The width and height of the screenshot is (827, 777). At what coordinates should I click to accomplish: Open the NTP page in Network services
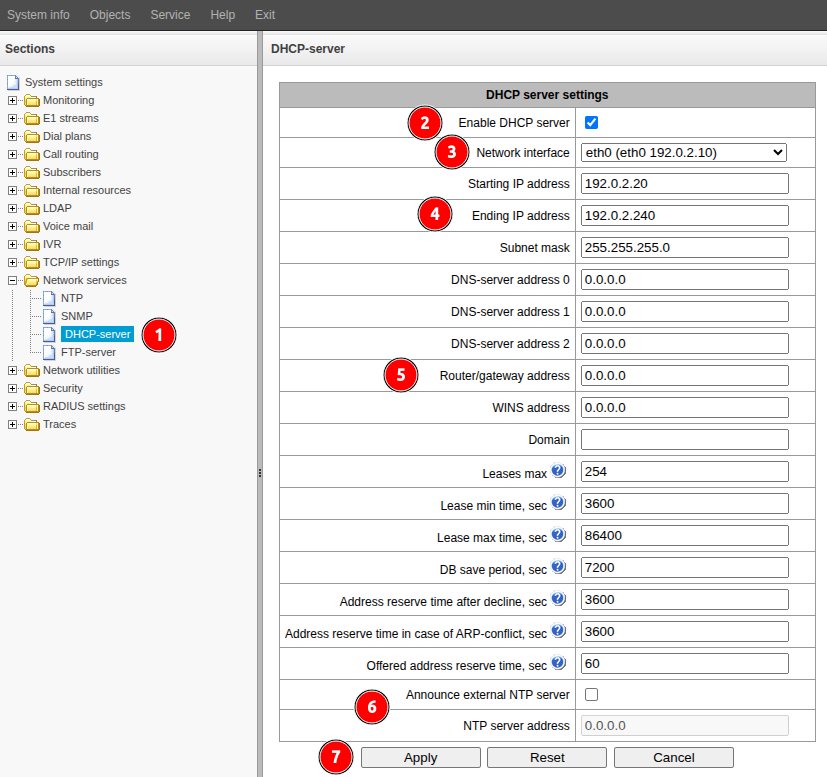point(71,298)
